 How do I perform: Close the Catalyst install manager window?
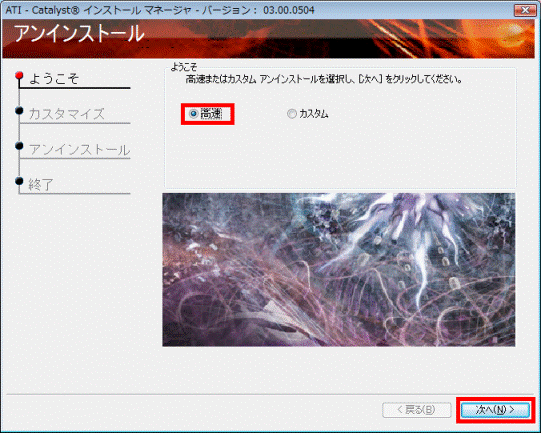(525, 10)
